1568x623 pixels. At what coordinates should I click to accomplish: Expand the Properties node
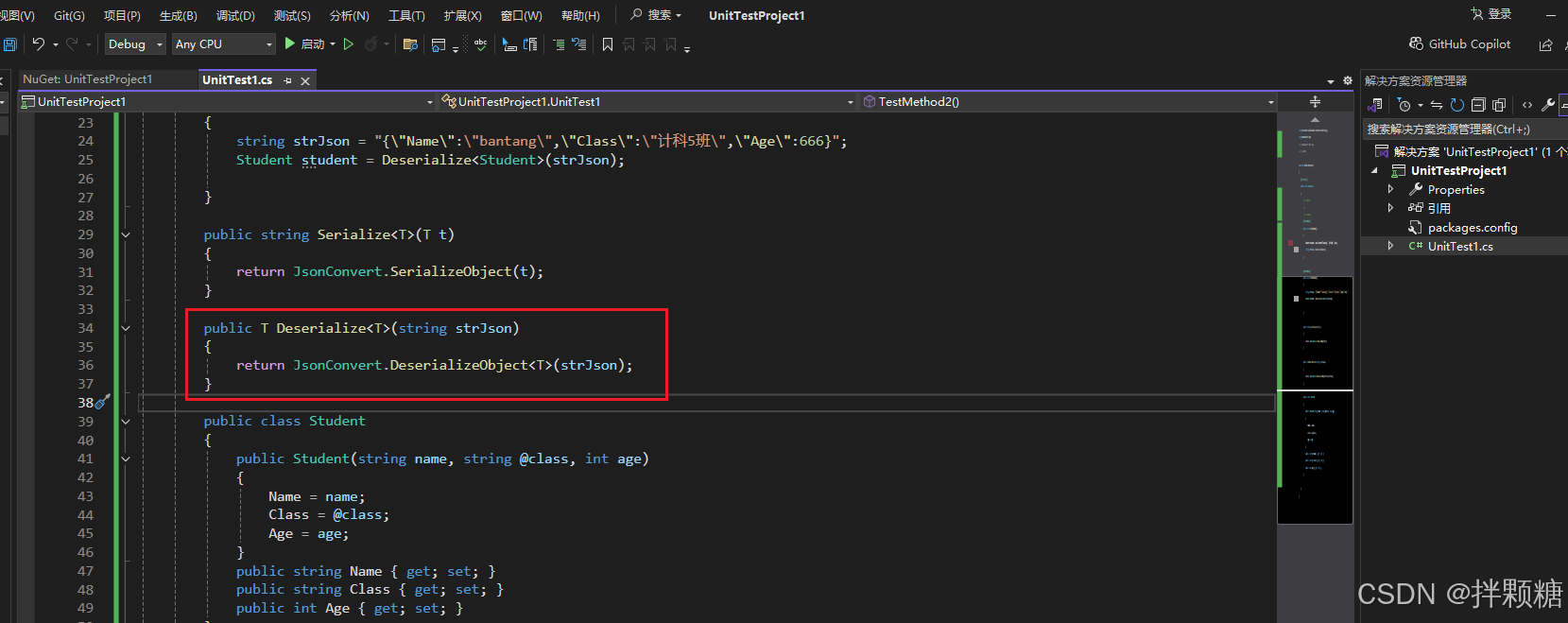pyautogui.click(x=1390, y=189)
